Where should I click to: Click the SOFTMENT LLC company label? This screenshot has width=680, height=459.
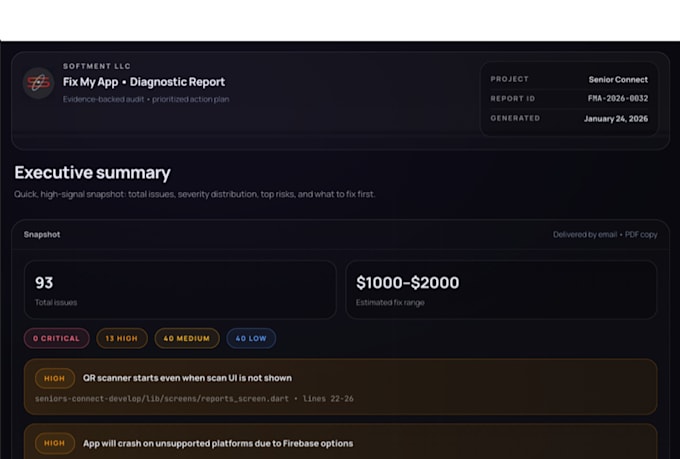97,66
